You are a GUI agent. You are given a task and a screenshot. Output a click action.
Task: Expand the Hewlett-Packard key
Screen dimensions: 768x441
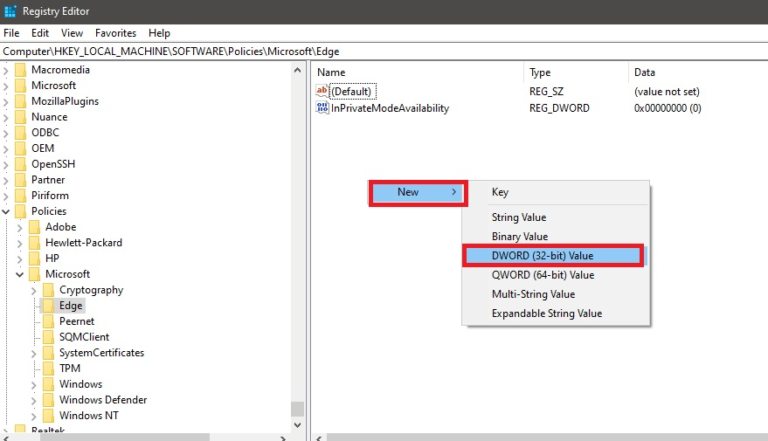(20, 243)
